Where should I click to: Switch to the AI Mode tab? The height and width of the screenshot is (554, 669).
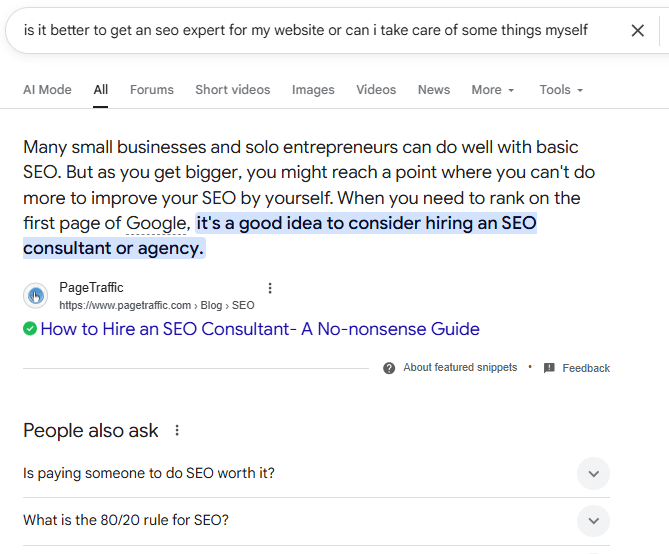coord(47,90)
